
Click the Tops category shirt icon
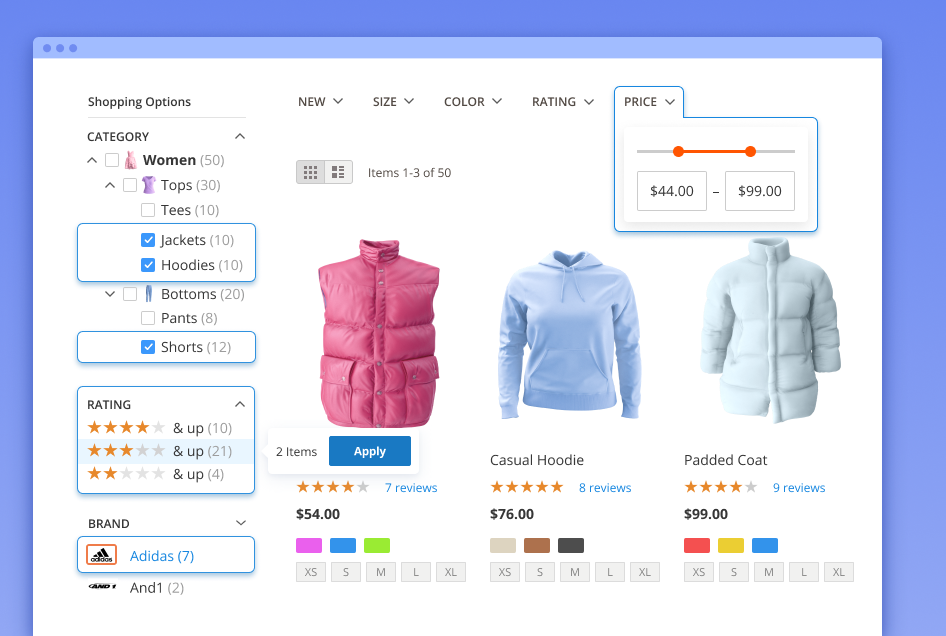point(149,185)
